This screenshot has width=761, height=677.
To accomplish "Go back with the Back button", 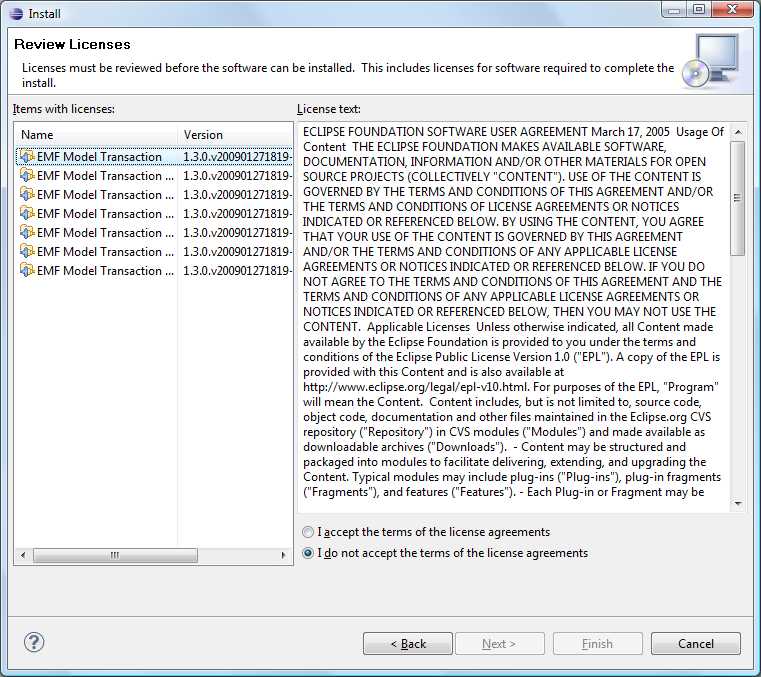I will 408,644.
